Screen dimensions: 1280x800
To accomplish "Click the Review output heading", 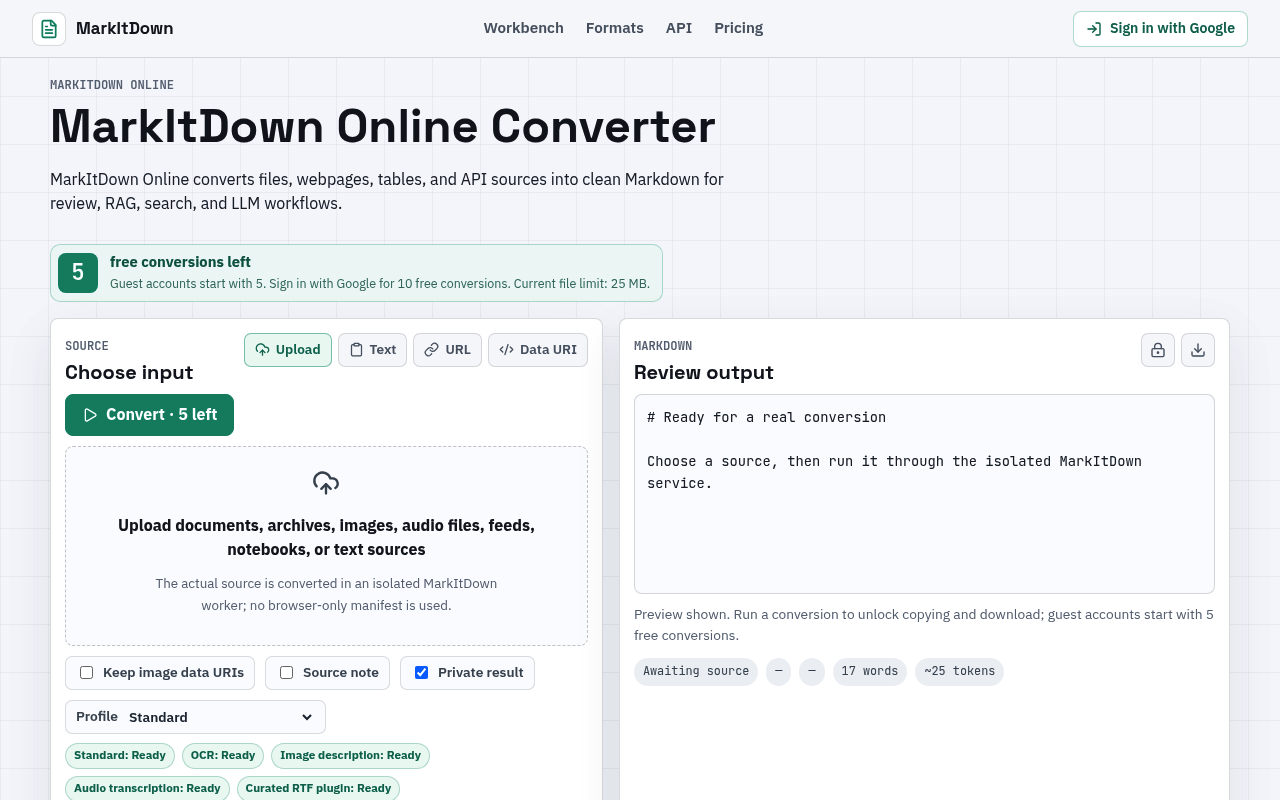I will (704, 373).
